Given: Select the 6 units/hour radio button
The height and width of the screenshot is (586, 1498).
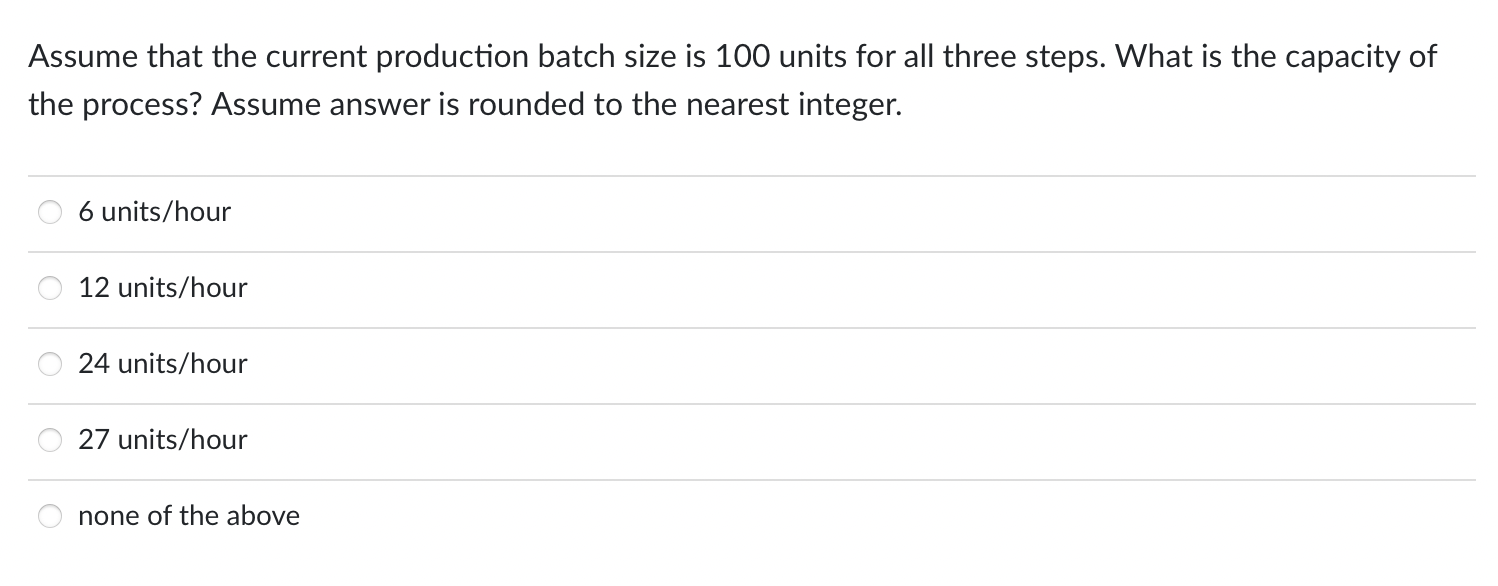Looking at the screenshot, I should 49,211.
